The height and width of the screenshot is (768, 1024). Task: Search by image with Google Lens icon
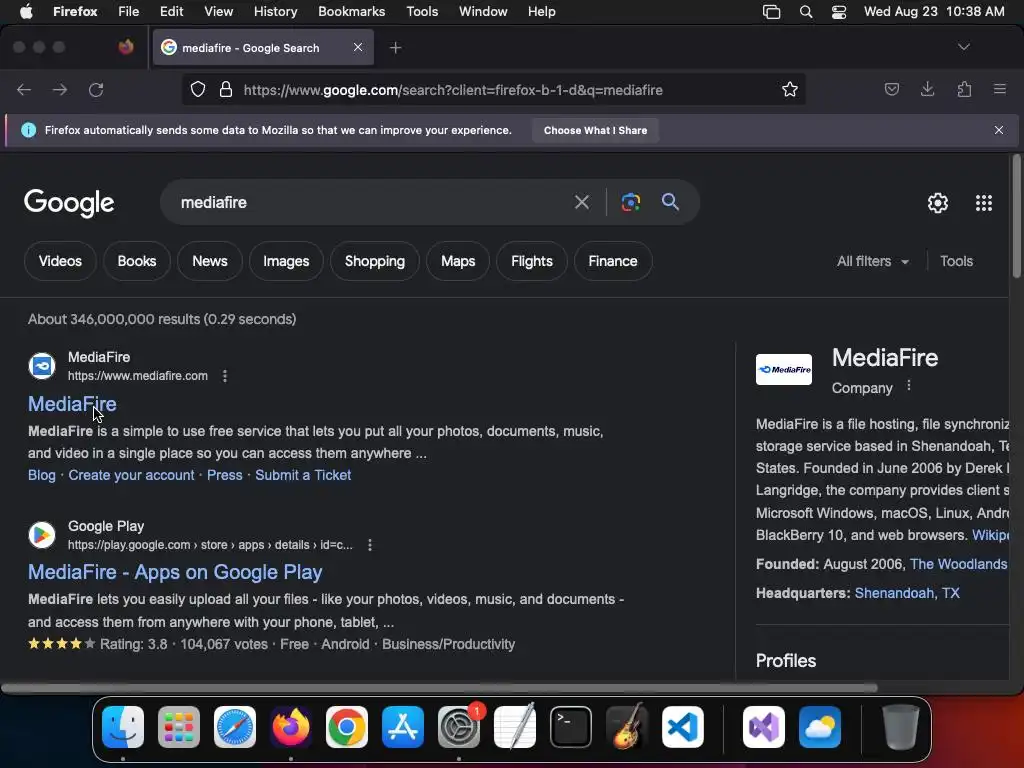(630, 202)
